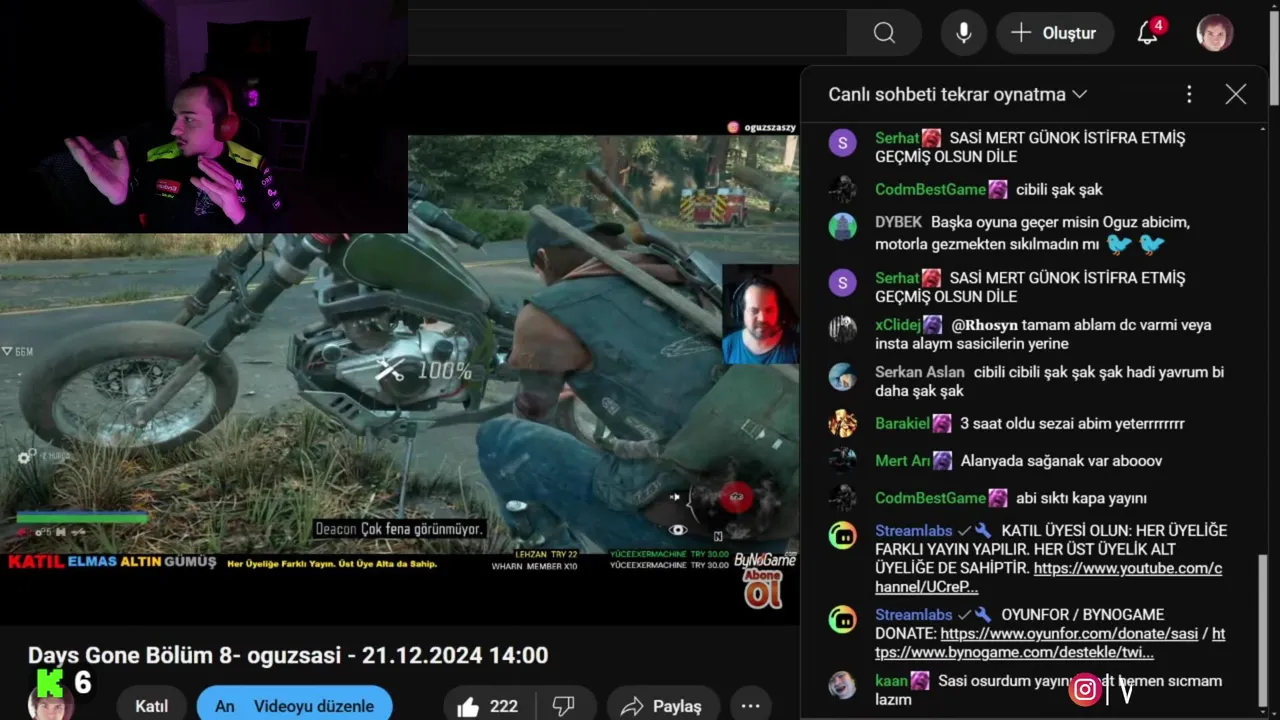This screenshot has width=1280, height=720.
Task: Open the youtube.com membership link in chat
Action: click(1049, 578)
